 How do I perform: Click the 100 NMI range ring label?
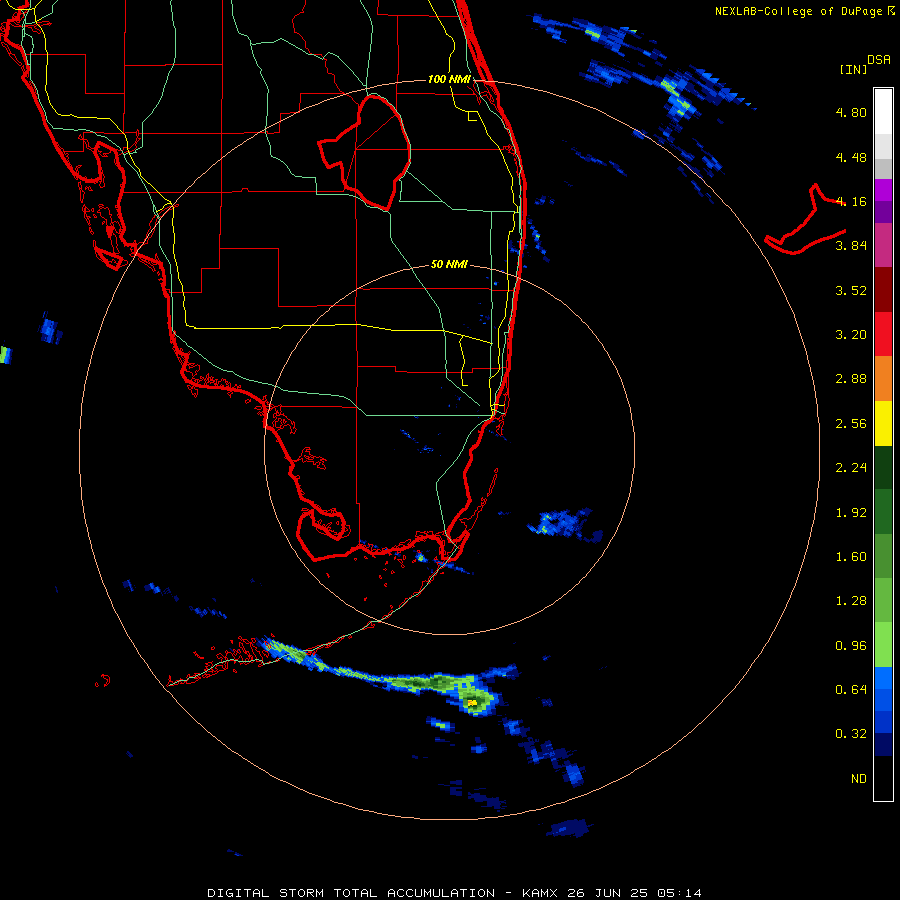[x=449, y=79]
